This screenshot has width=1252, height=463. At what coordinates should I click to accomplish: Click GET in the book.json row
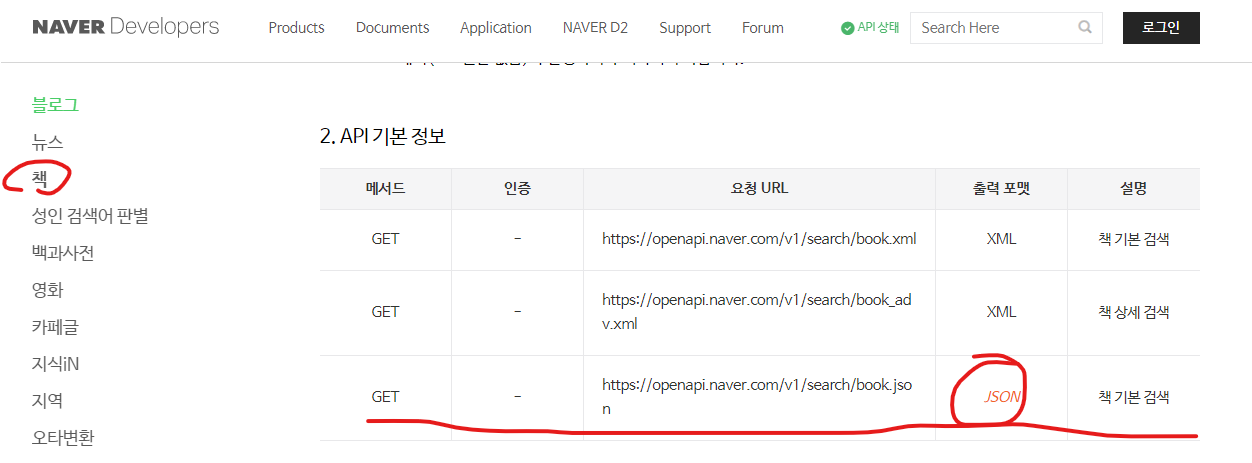pyautogui.click(x=385, y=397)
